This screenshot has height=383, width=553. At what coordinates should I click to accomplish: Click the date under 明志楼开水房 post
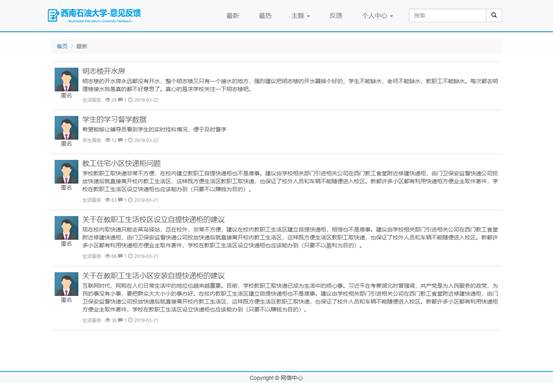pos(146,100)
